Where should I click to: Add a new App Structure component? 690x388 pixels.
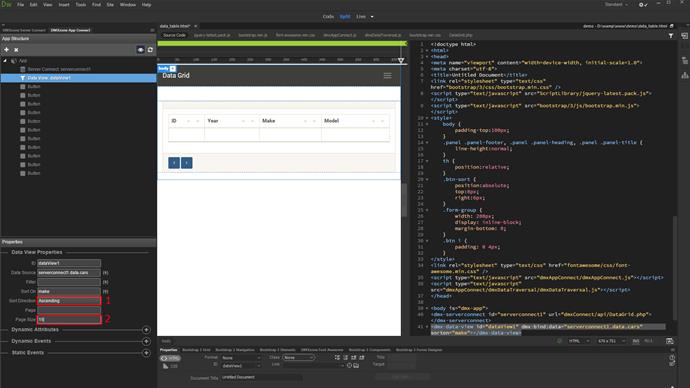click(6, 50)
